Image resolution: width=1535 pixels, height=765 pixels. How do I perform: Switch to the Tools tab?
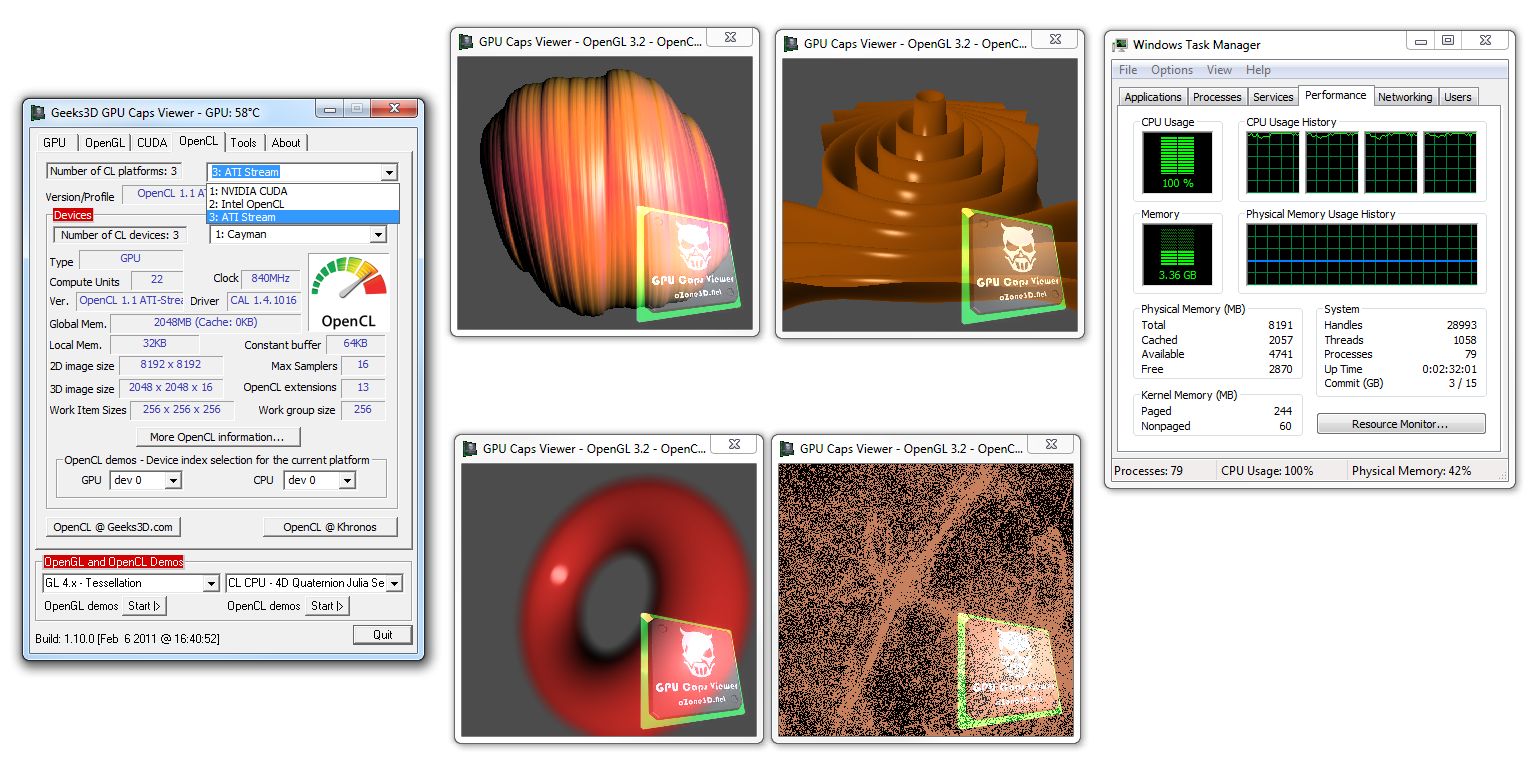point(244,143)
